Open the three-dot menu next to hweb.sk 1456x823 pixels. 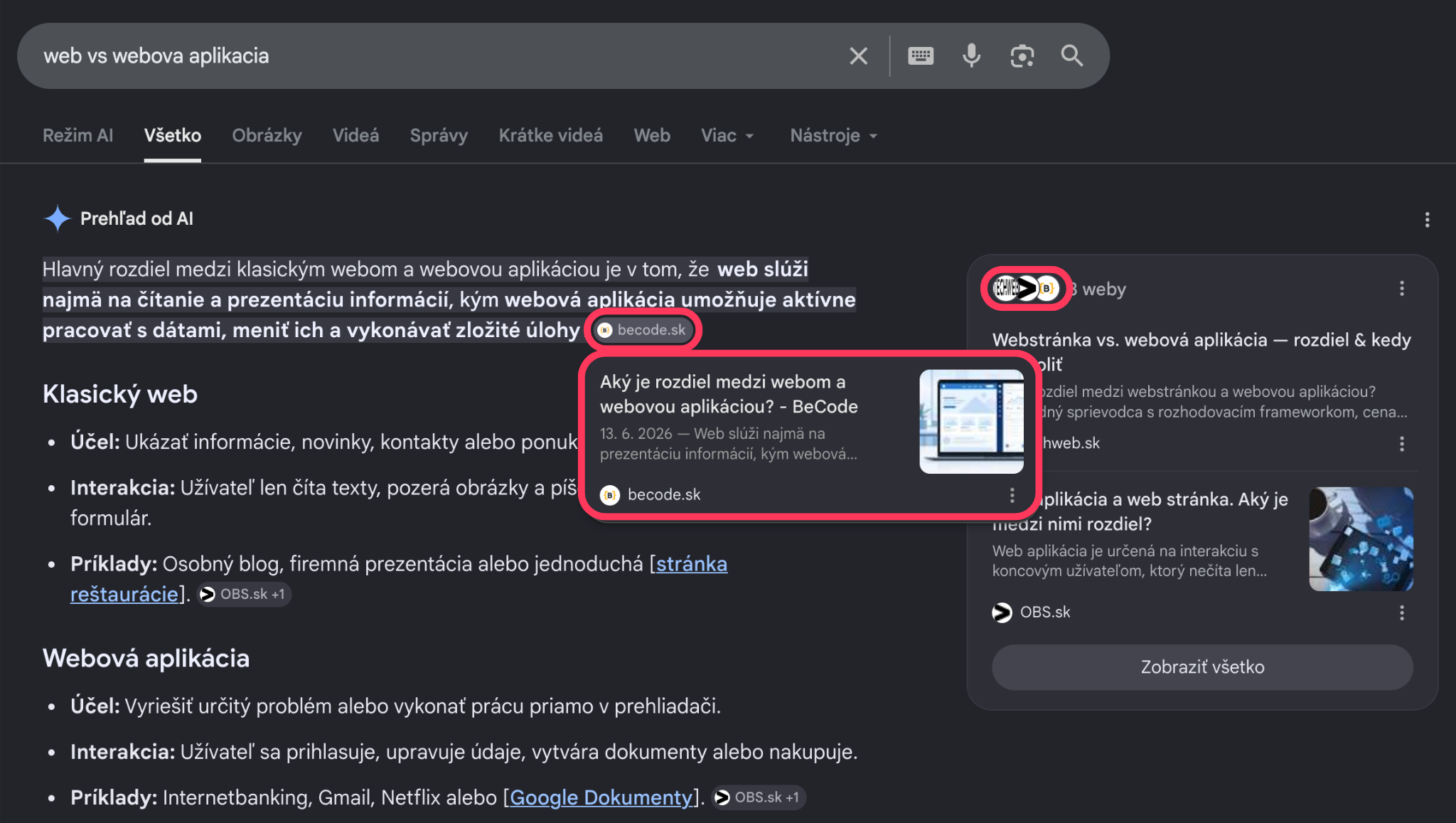coord(1401,444)
